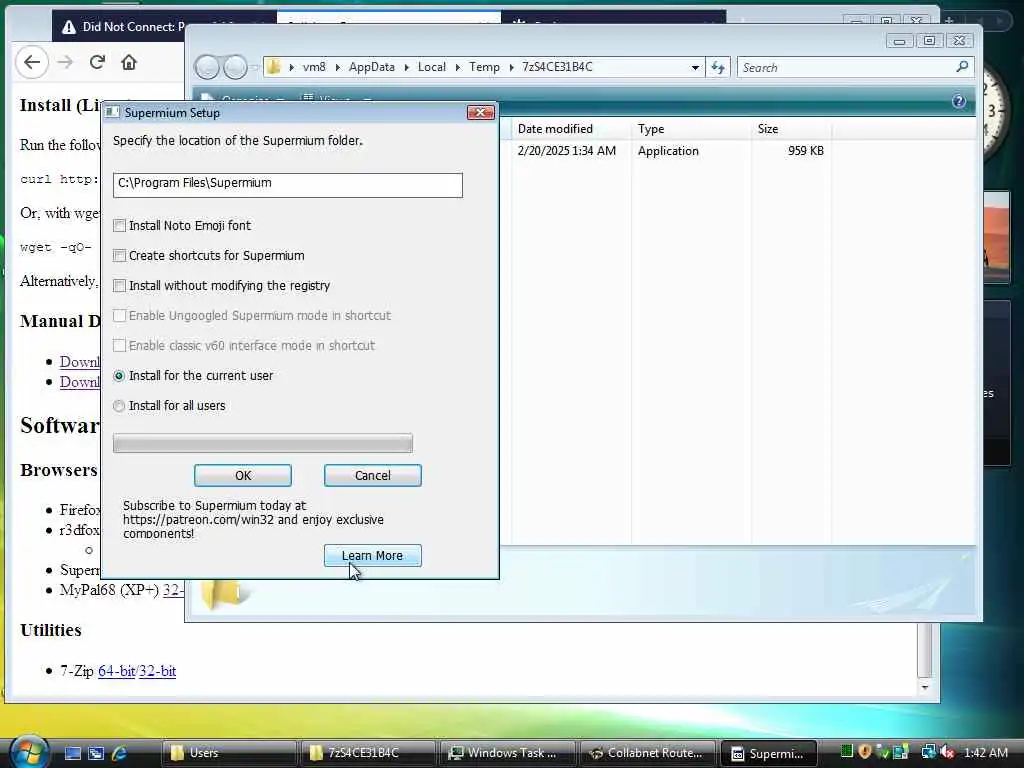
Task: Launch Internet Explorer from quick launch
Action: [120, 753]
